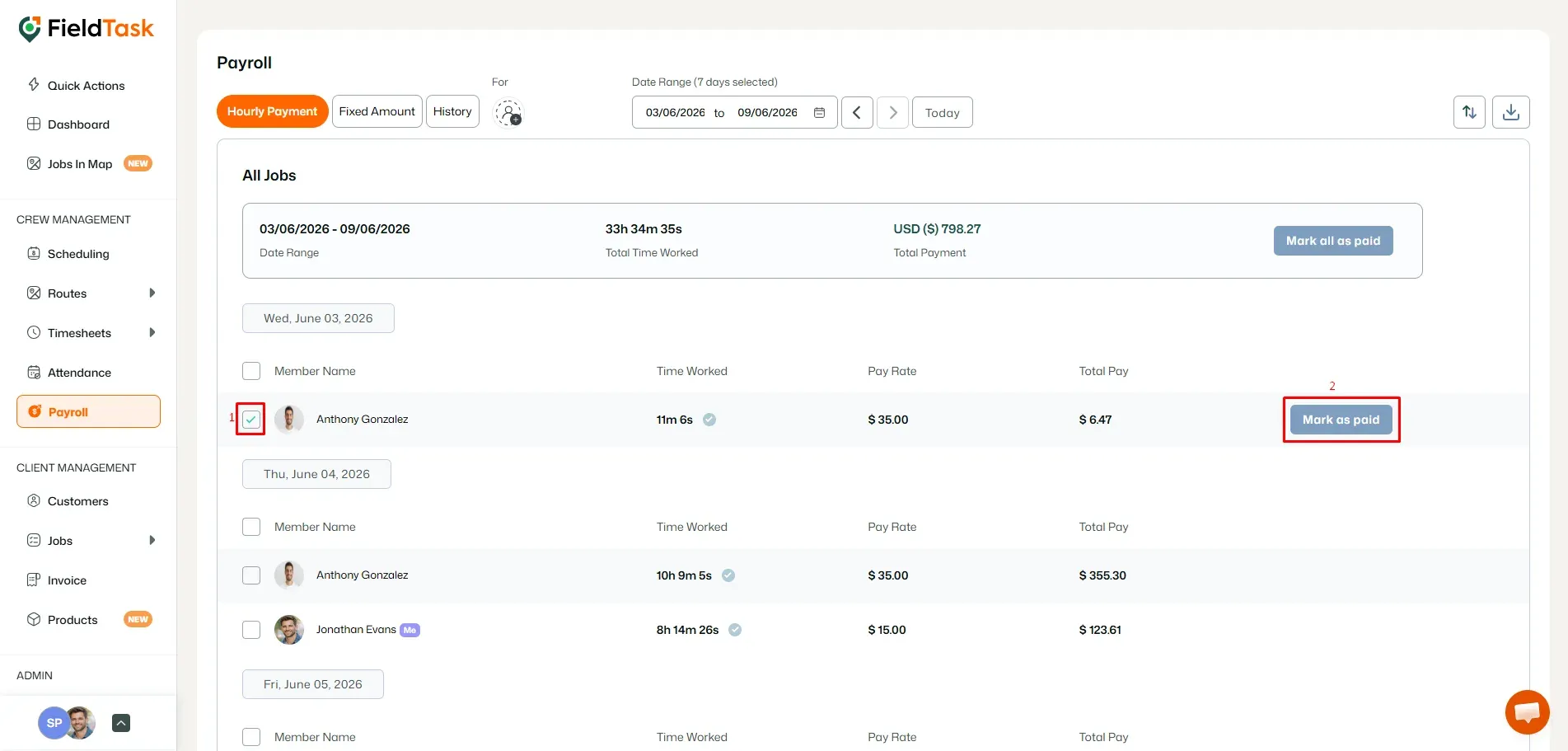Click the $ 123.61 total pay value

pos(1100,630)
